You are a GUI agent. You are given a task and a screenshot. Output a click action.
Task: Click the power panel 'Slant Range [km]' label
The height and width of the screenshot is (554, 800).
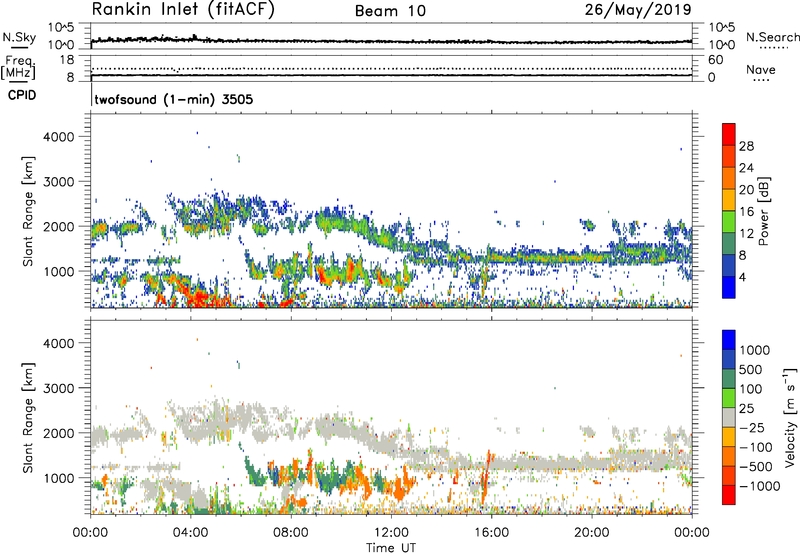pos(28,211)
